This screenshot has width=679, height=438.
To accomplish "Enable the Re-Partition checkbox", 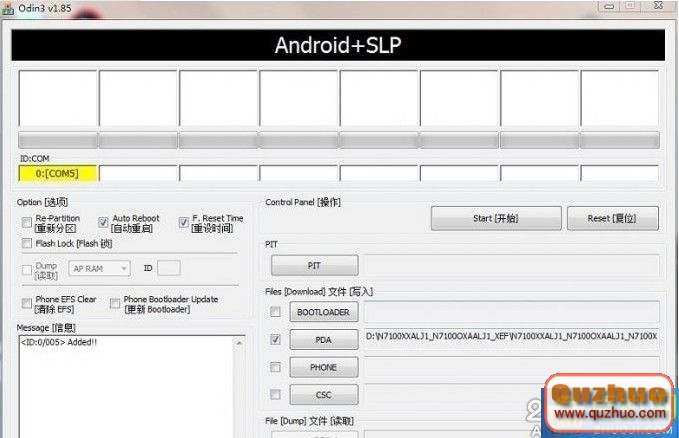I will 27,223.
